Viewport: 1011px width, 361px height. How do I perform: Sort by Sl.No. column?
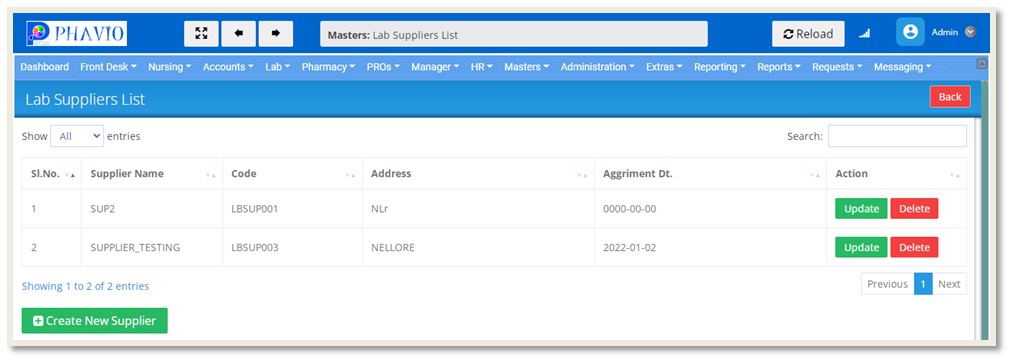click(52, 174)
